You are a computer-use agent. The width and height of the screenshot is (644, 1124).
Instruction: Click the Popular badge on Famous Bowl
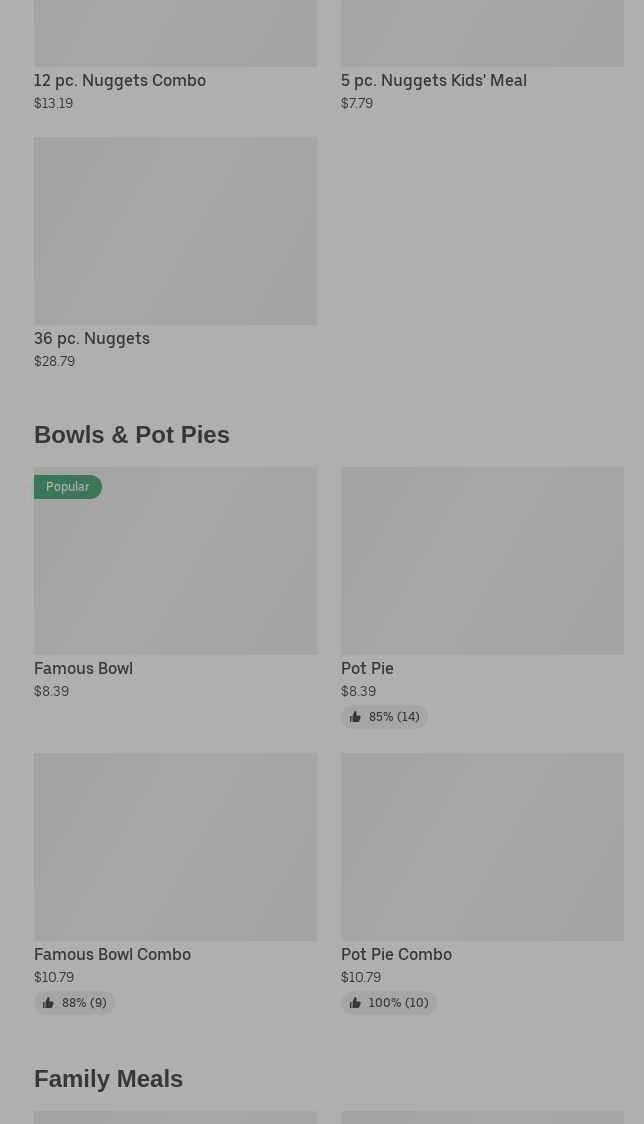click(68, 487)
